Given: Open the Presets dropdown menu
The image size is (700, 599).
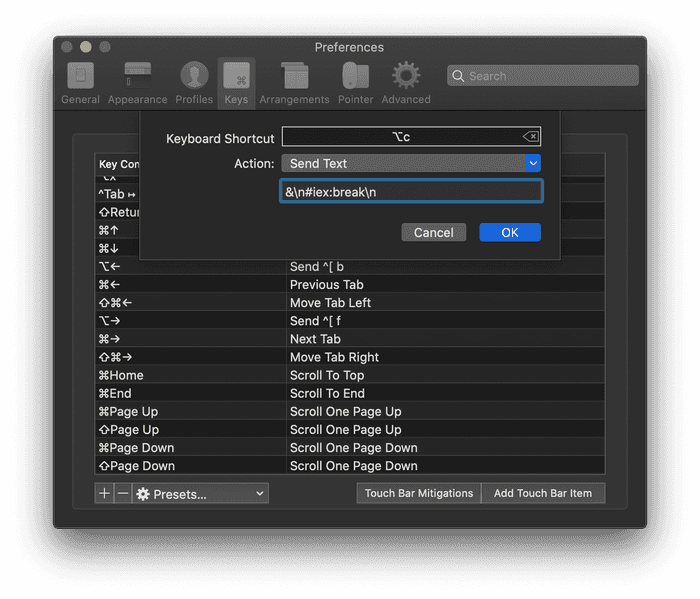Looking at the screenshot, I should [x=200, y=494].
